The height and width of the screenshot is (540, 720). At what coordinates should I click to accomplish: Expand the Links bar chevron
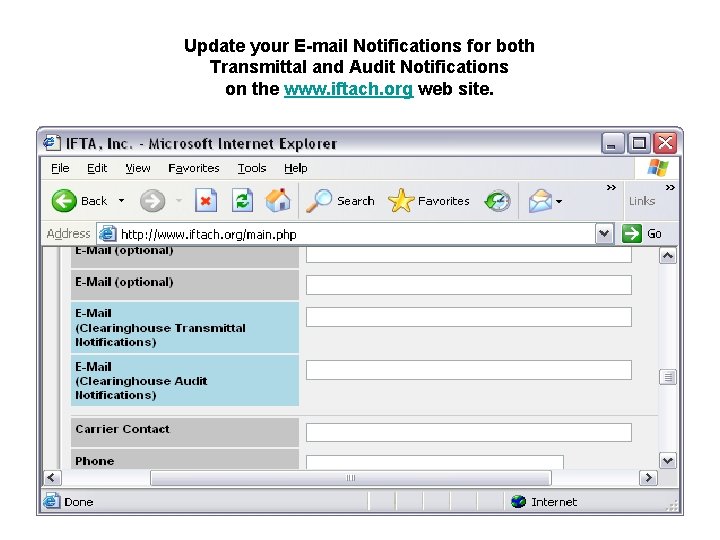670,187
